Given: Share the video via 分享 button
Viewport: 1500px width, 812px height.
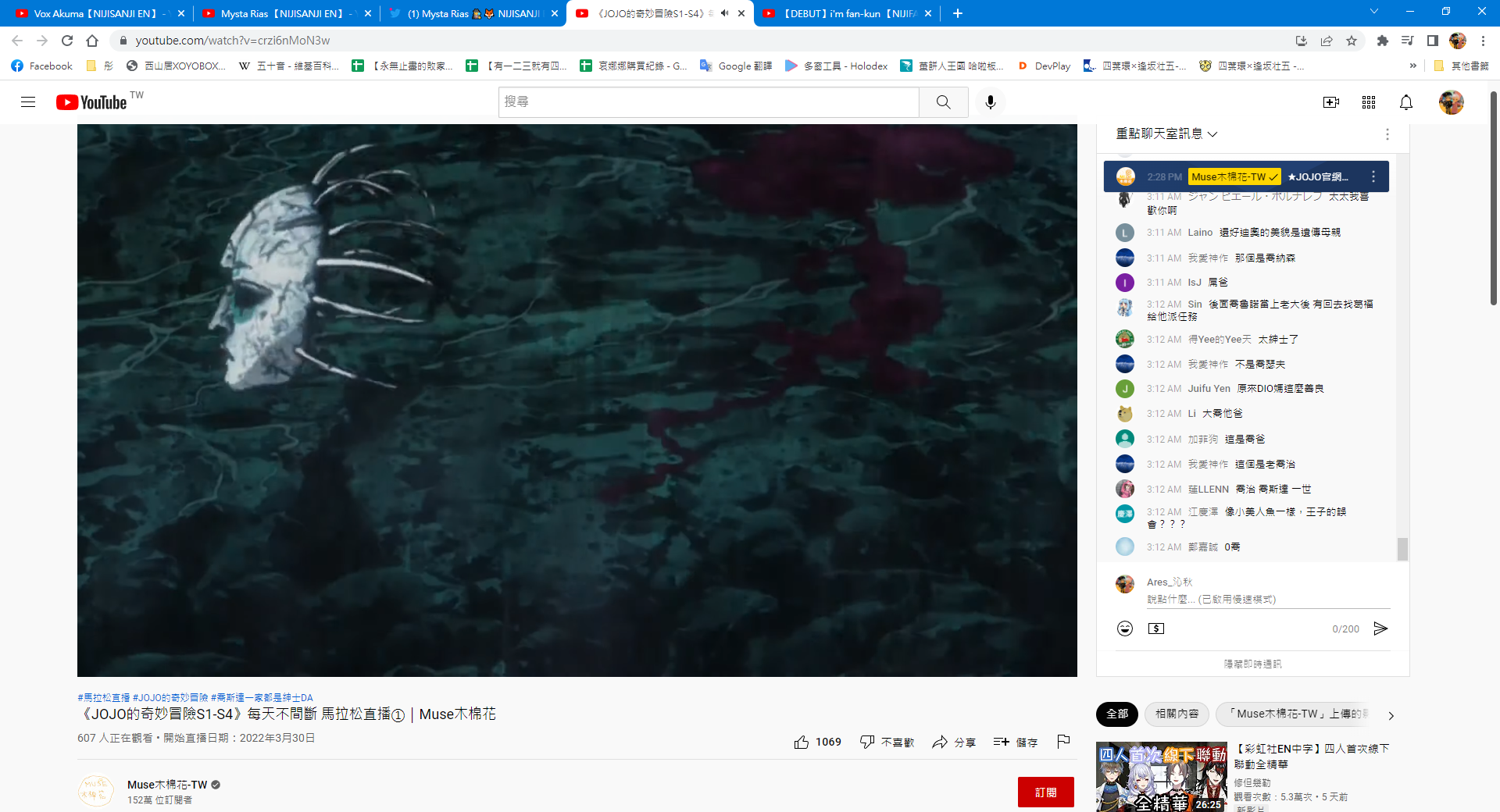Looking at the screenshot, I should (x=954, y=742).
